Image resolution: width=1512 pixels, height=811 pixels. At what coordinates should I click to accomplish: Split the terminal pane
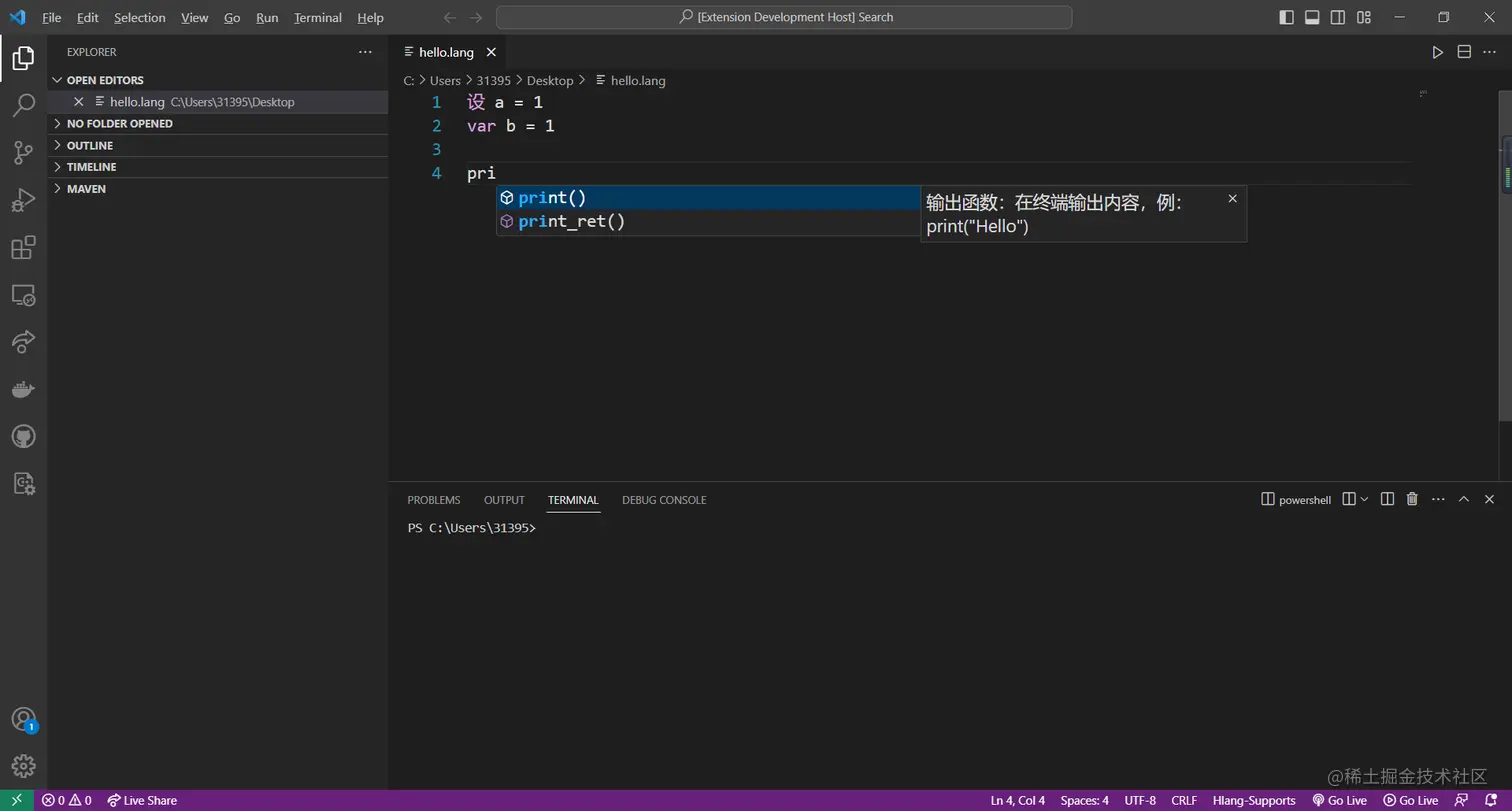click(x=1387, y=499)
